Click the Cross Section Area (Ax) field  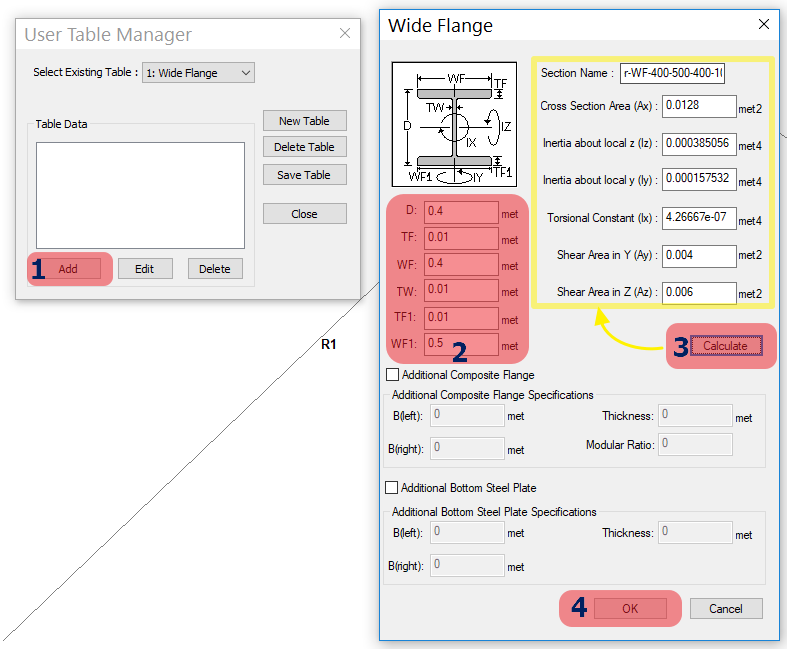point(699,106)
